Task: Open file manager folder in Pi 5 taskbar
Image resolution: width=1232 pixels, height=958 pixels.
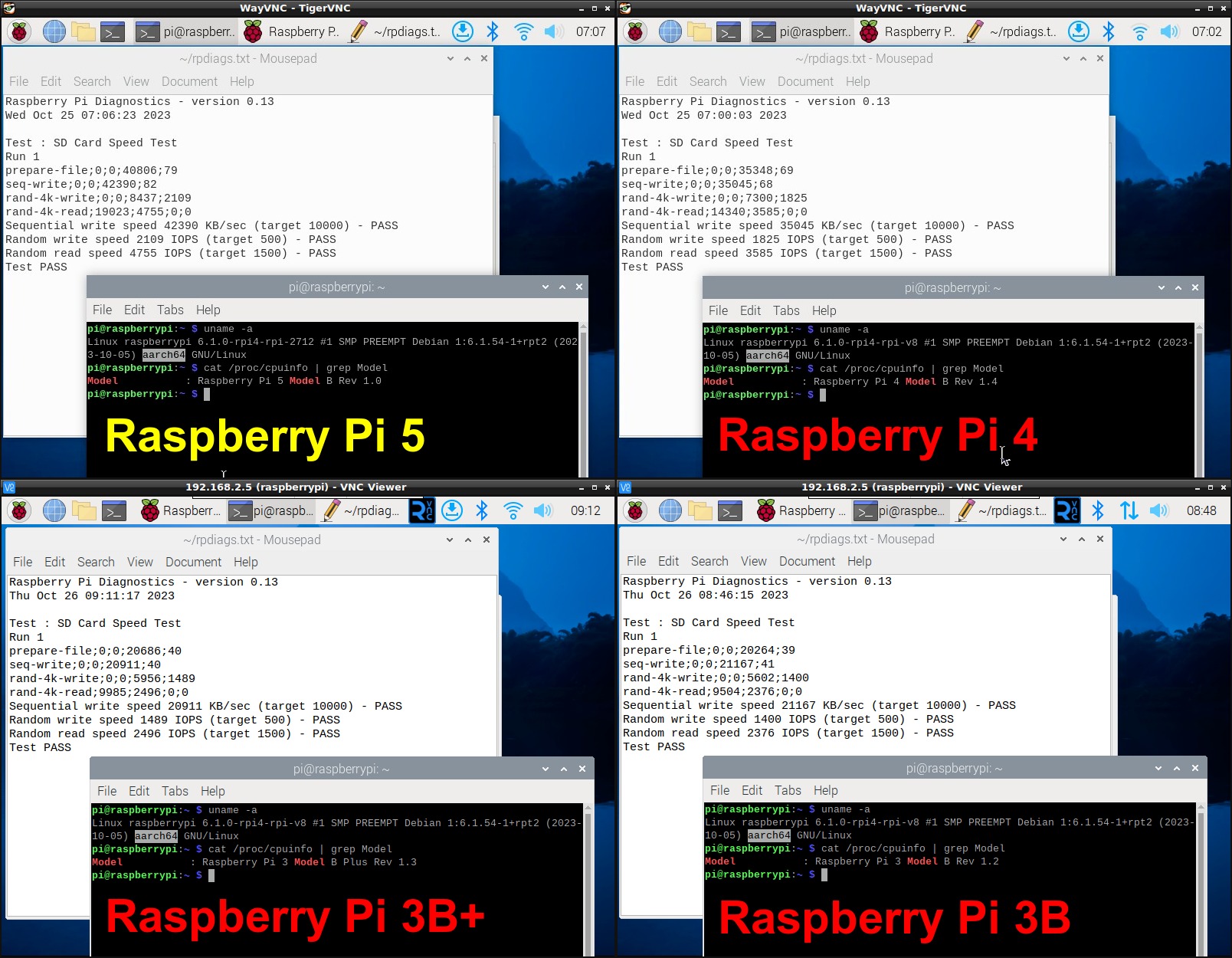Action: pyautogui.click(x=84, y=31)
